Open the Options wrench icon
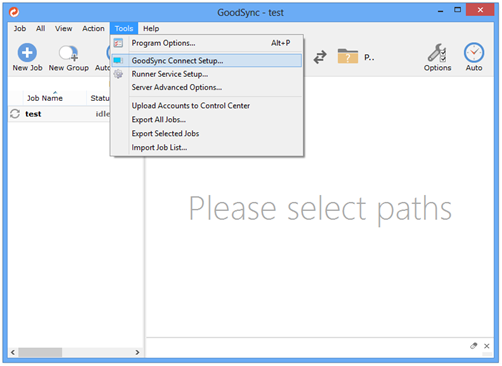This screenshot has width=502, height=366. (x=437, y=53)
